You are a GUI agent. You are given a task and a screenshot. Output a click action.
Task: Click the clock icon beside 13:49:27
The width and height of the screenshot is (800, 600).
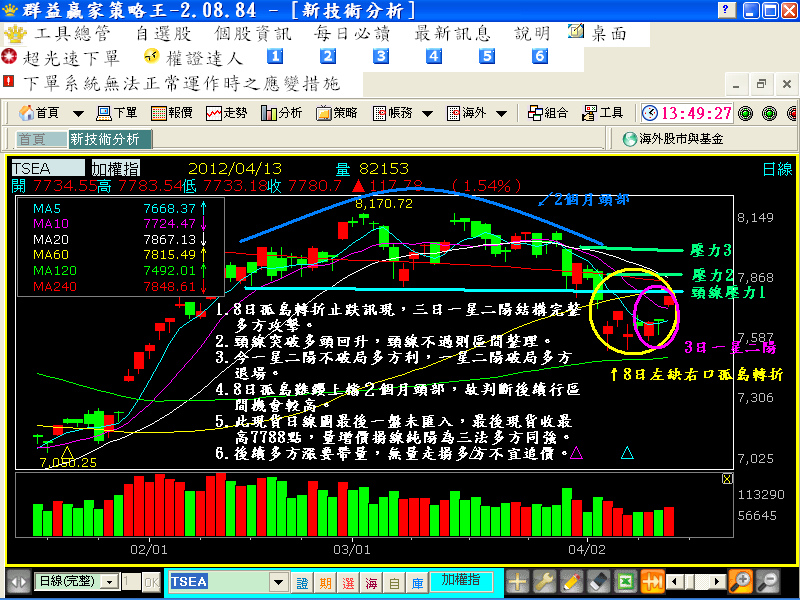pos(649,113)
